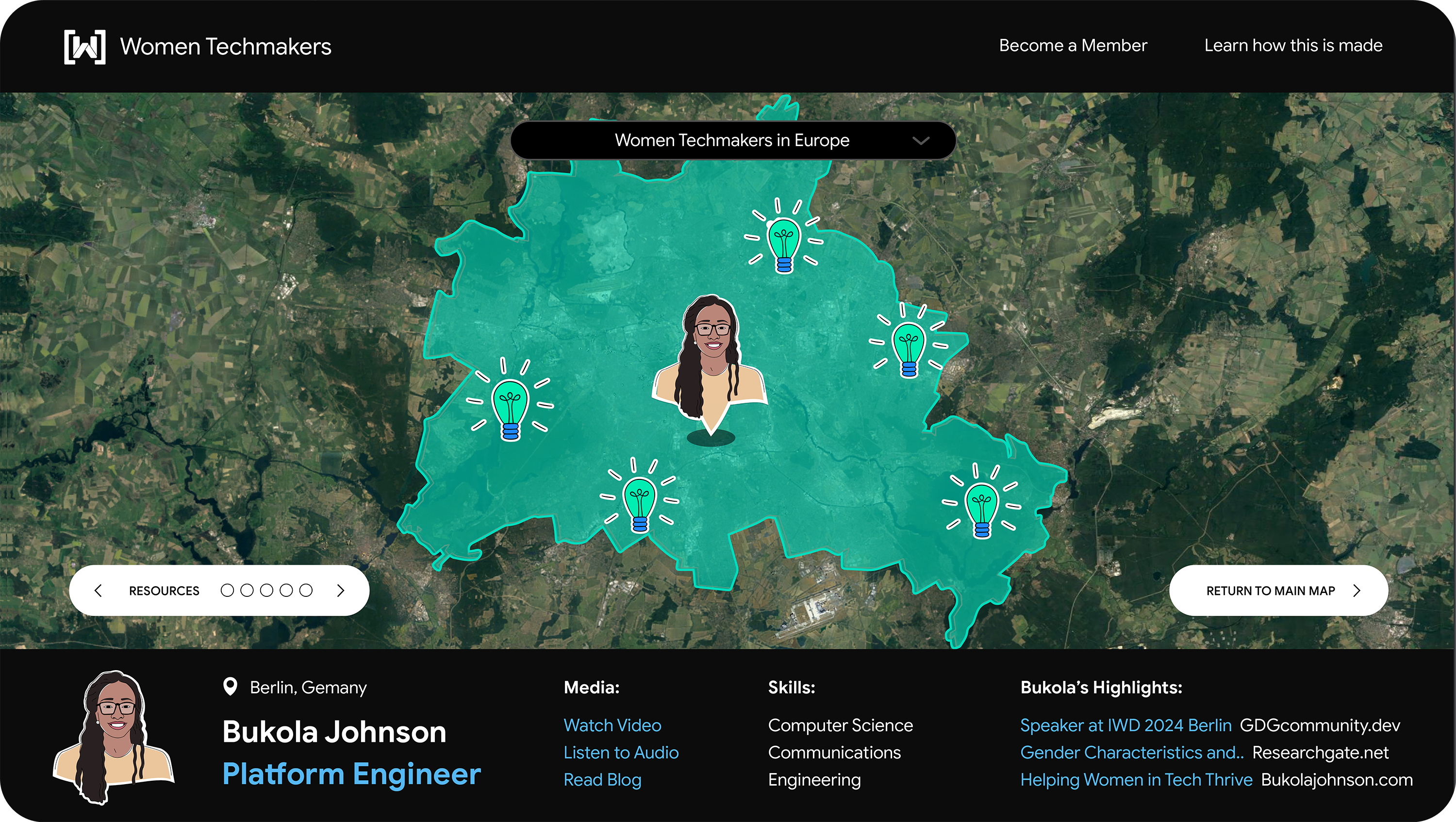Image resolution: width=1456 pixels, height=822 pixels.
Task: Click the Berlin, Gemany location text
Action: click(308, 688)
